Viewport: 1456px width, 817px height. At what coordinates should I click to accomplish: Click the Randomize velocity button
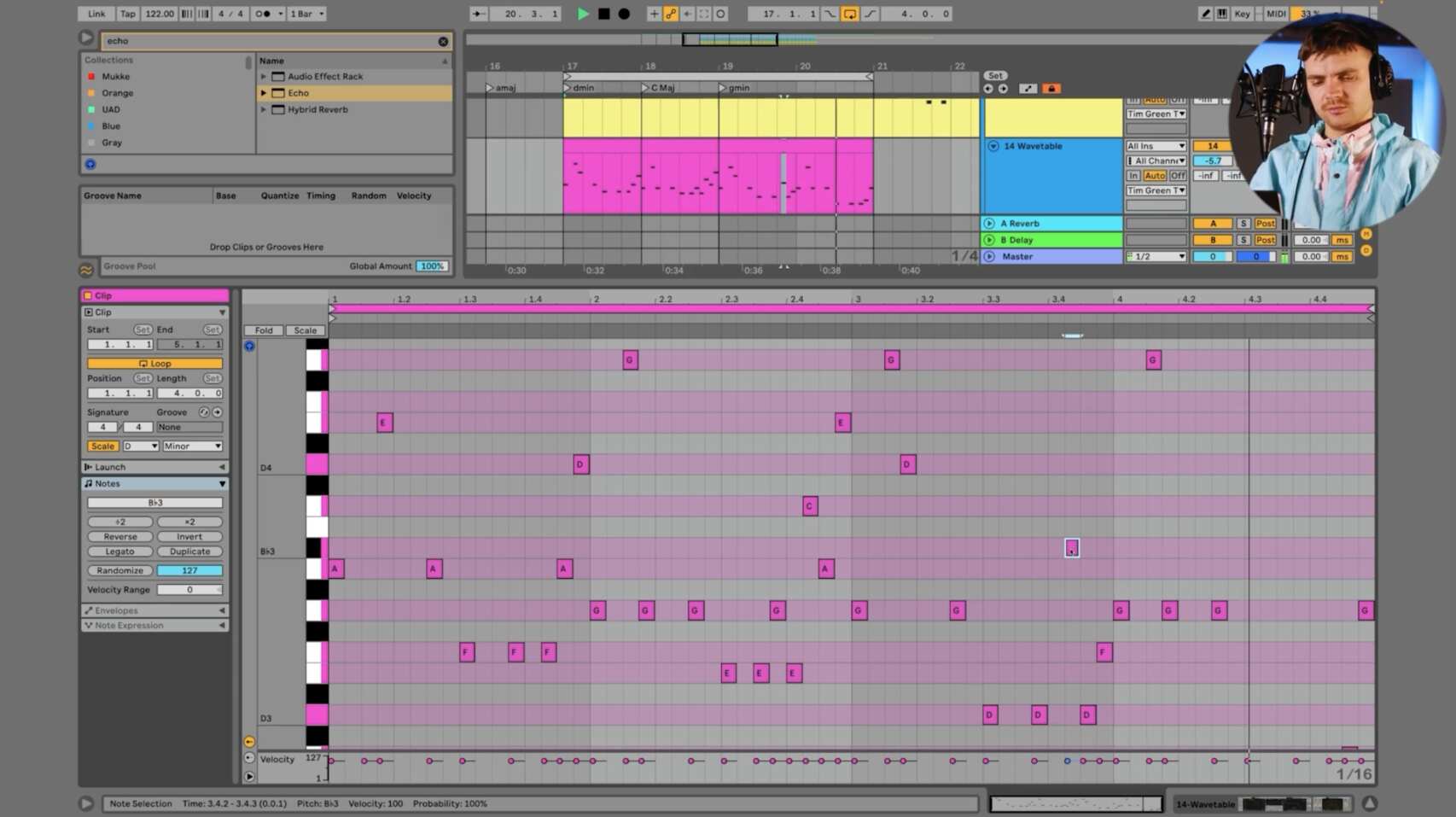click(120, 570)
